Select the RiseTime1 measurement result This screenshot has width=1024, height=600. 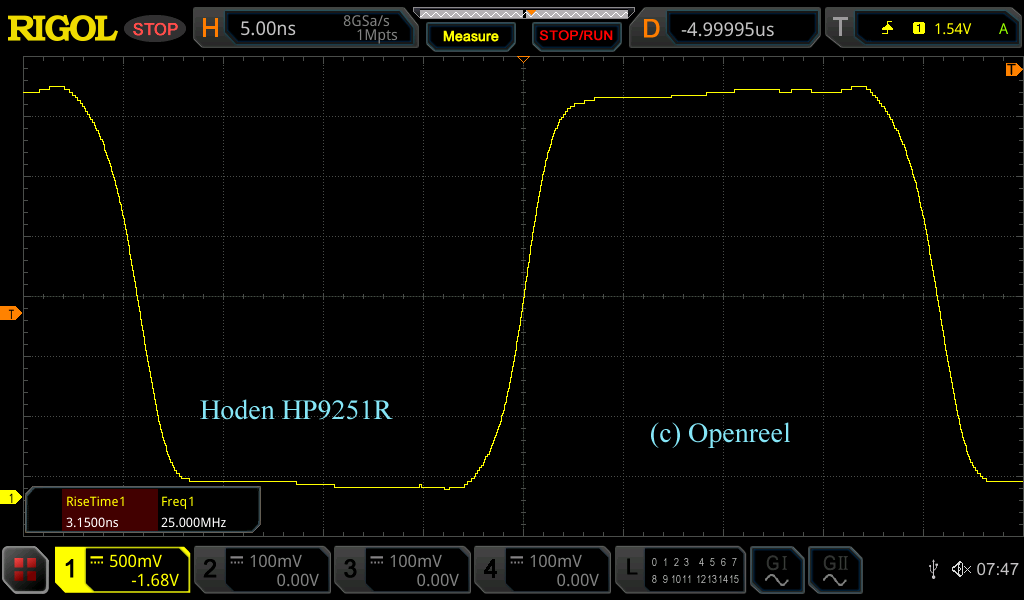coord(110,511)
